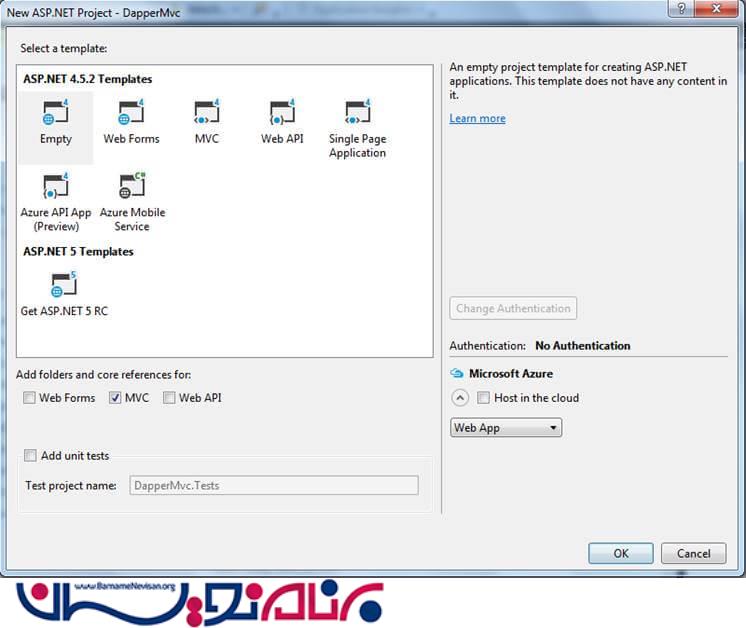The width and height of the screenshot is (746, 628).
Task: Pick the Azure Mobile Service template
Action: [x=132, y=202]
